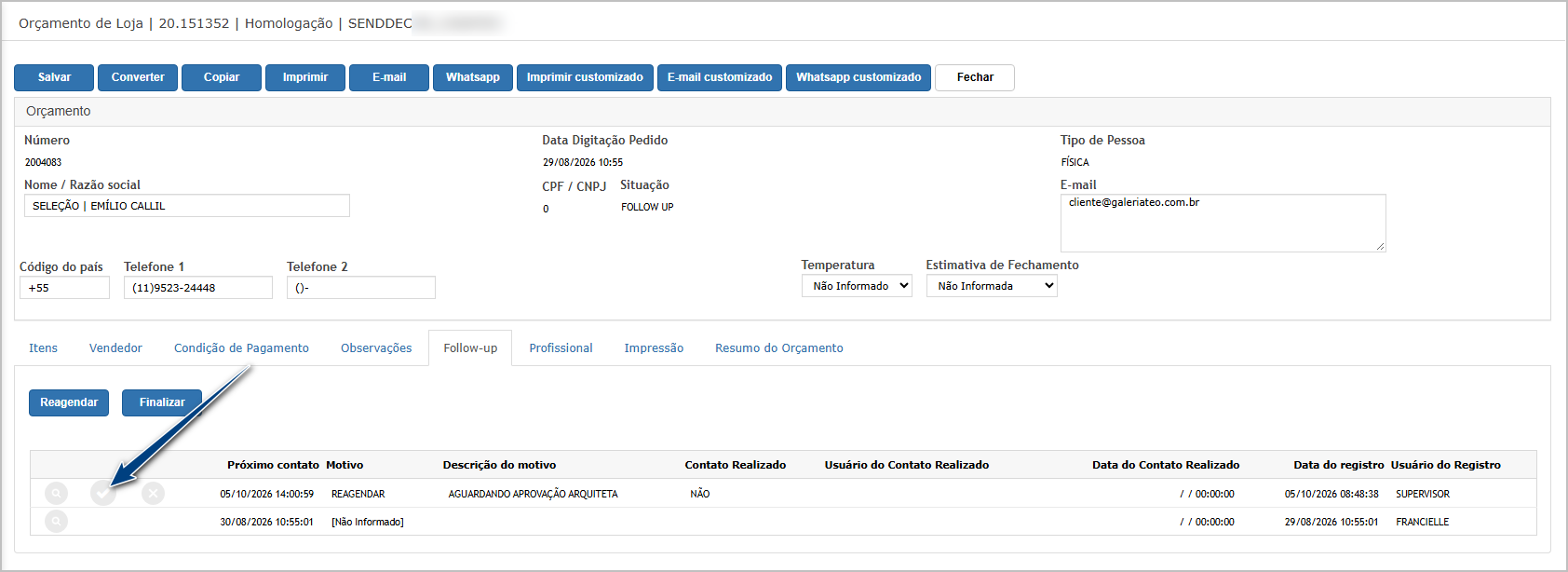Screen dimensions: 1568x572
Task: Open the magnifier icon on the FRANCIELLE row
Action: [56, 522]
